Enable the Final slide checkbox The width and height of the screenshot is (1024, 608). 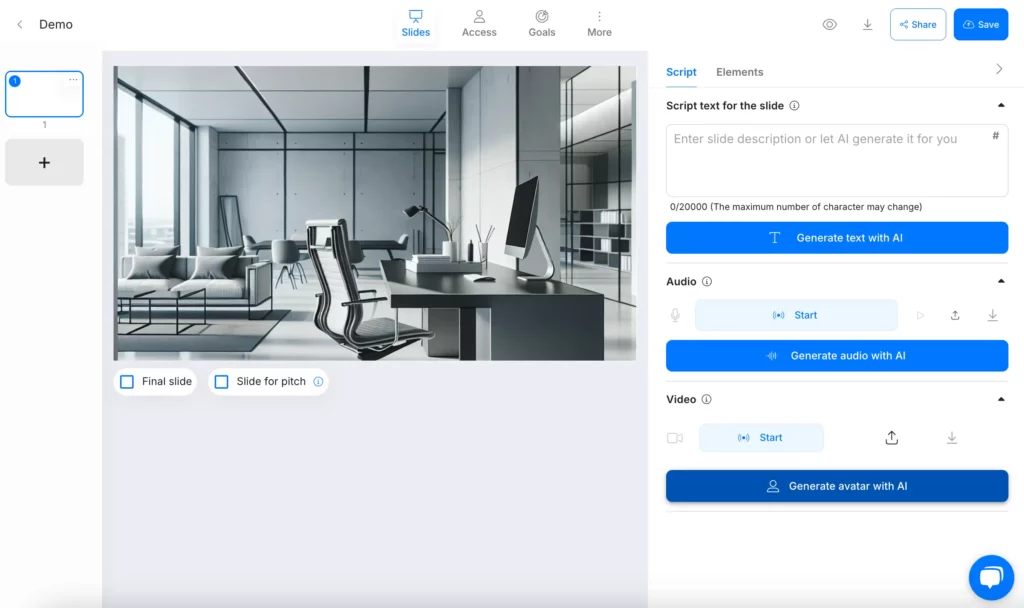click(x=127, y=382)
